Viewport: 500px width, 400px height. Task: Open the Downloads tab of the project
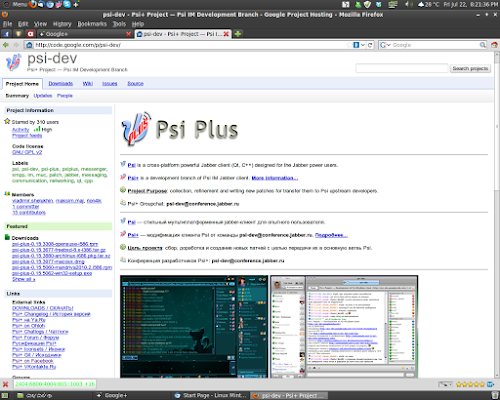(x=61, y=83)
